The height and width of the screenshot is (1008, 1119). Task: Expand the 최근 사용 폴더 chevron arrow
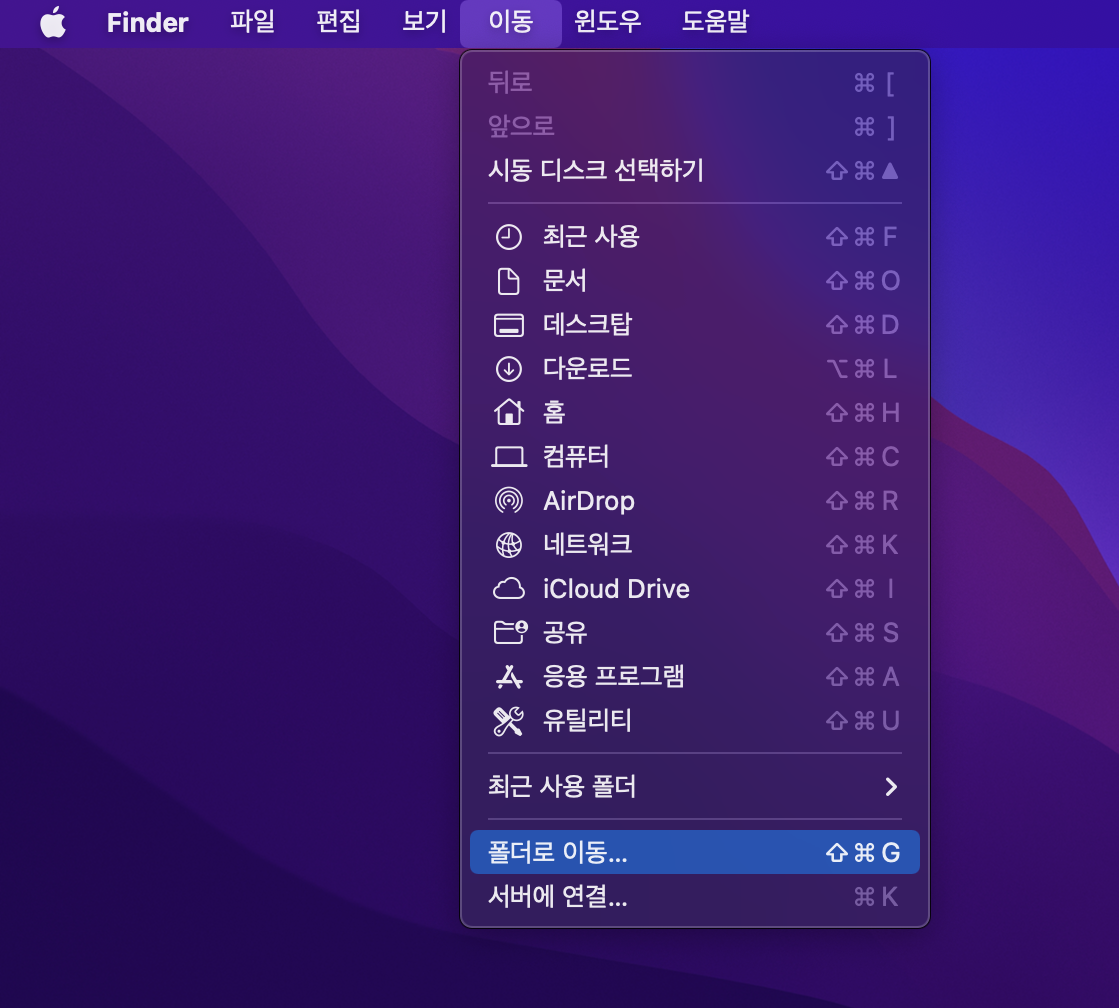pos(891,787)
